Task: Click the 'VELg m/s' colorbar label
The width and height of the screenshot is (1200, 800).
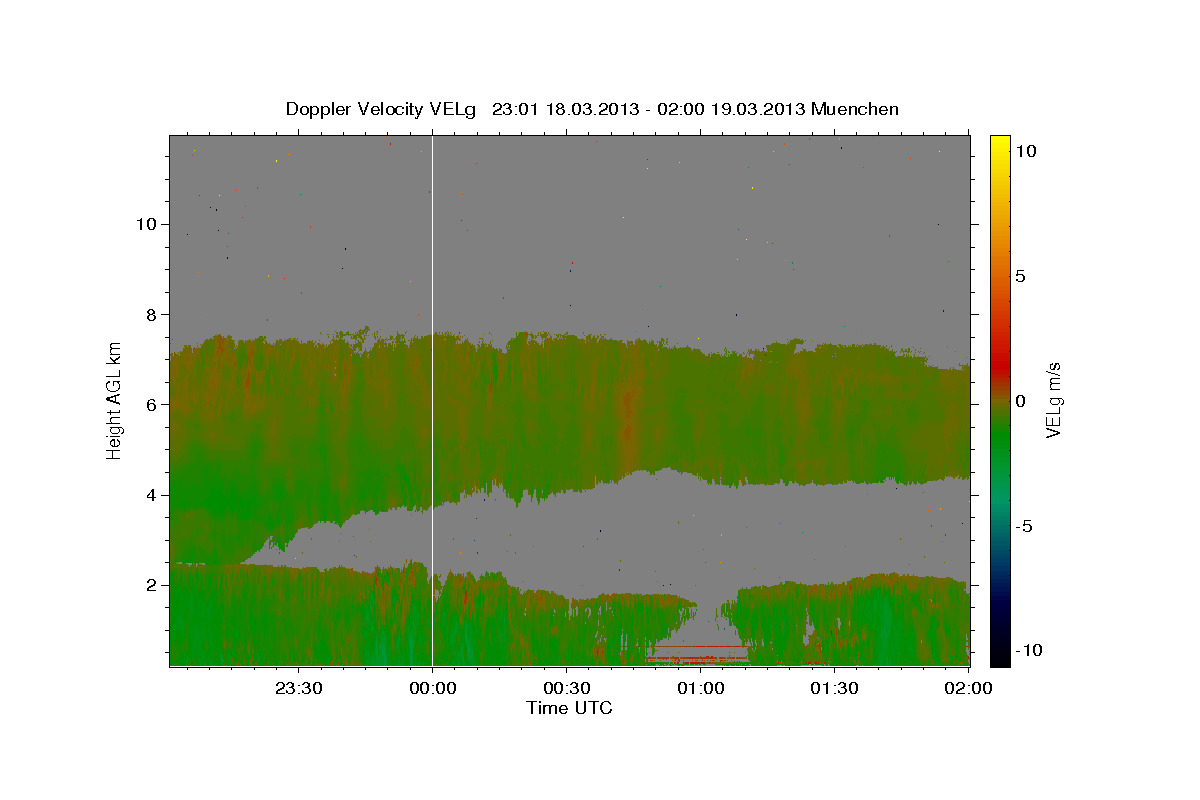Action: 1053,400
